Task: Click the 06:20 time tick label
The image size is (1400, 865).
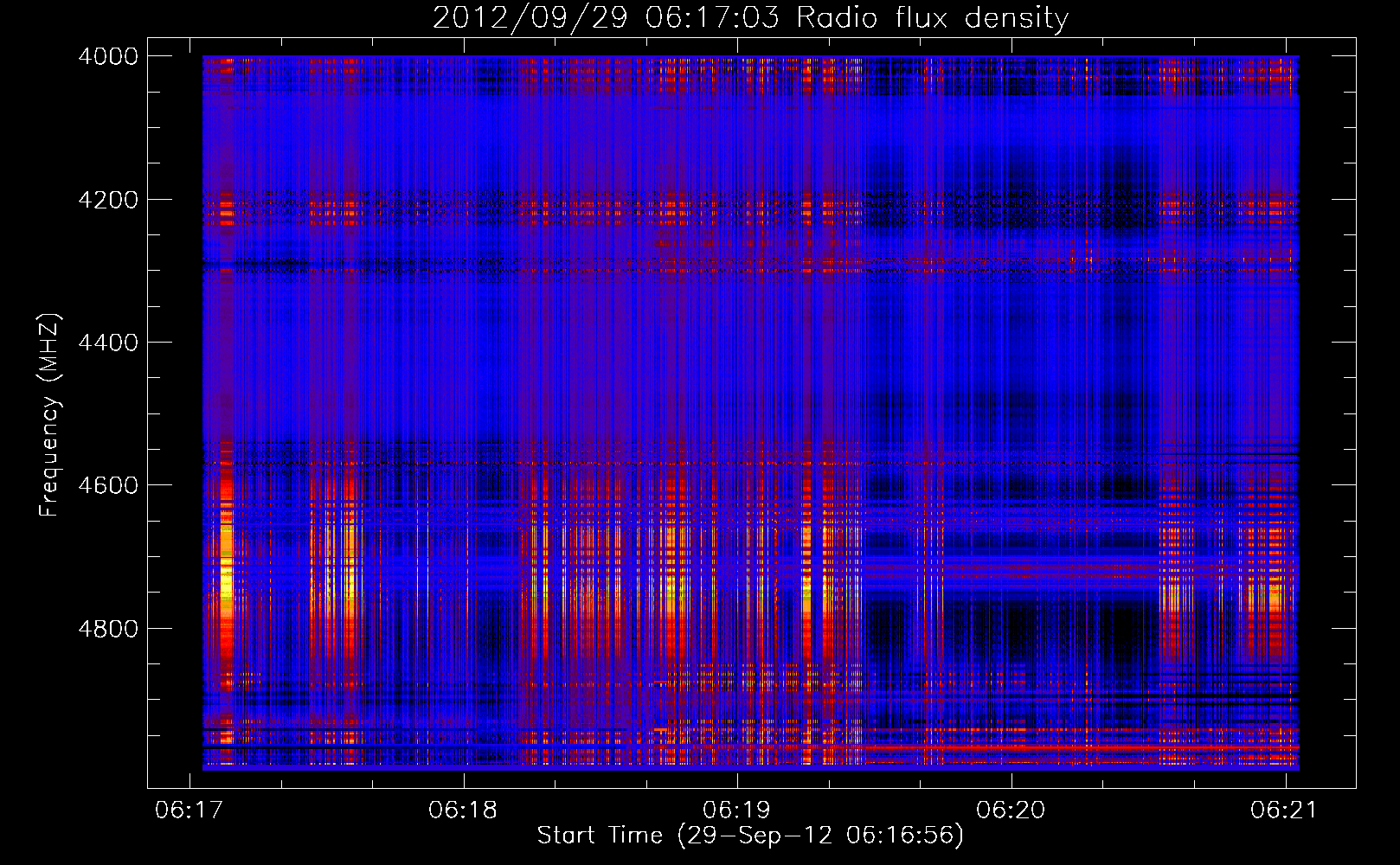Action: point(1011,811)
